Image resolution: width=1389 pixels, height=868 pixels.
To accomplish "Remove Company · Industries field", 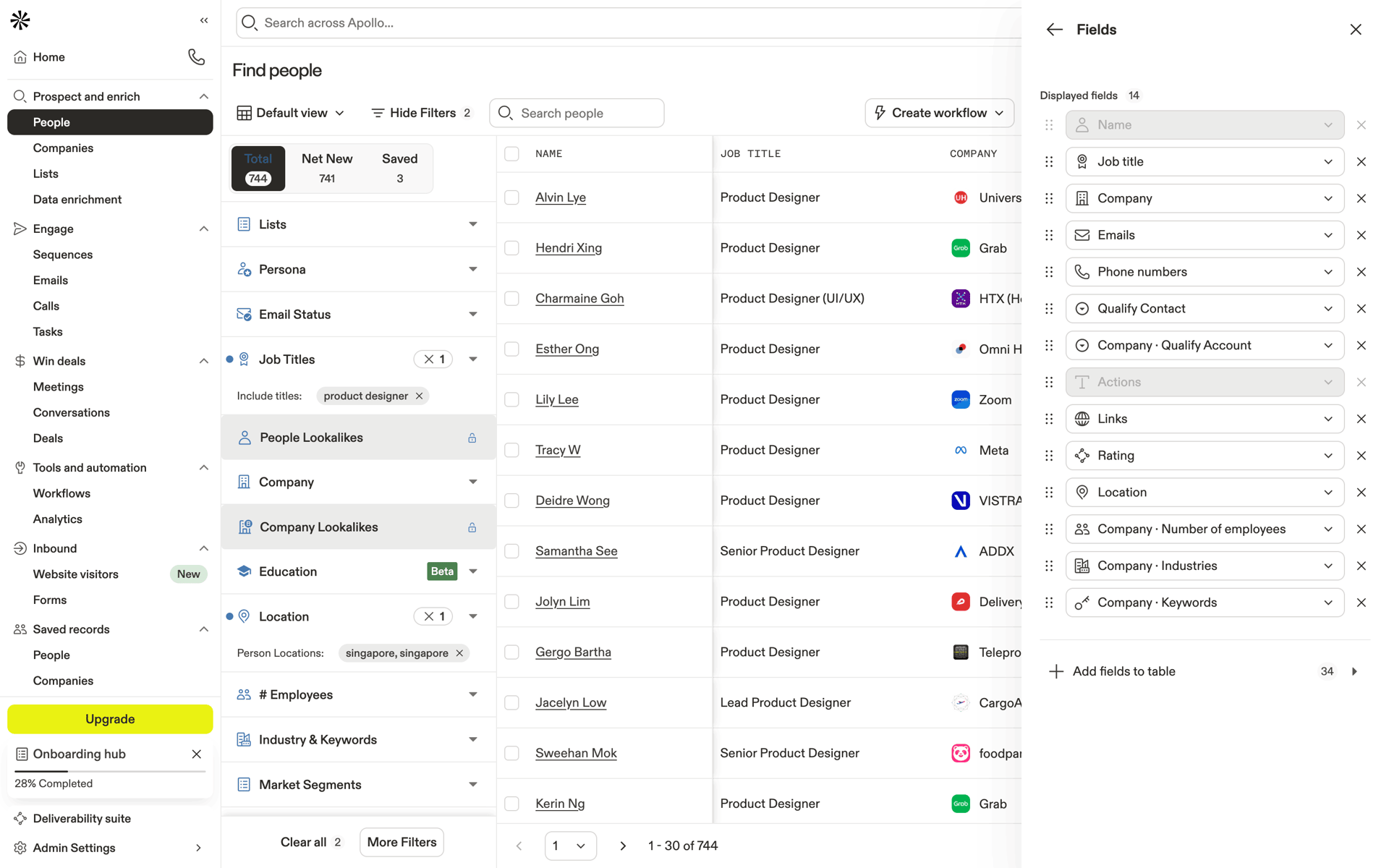I will pos(1361,566).
